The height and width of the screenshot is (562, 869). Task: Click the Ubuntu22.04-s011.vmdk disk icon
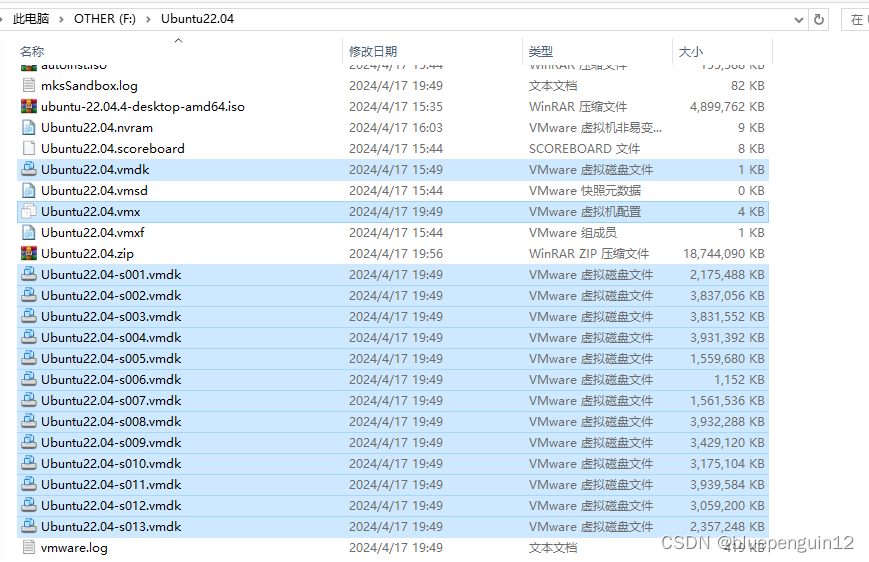tap(29, 484)
